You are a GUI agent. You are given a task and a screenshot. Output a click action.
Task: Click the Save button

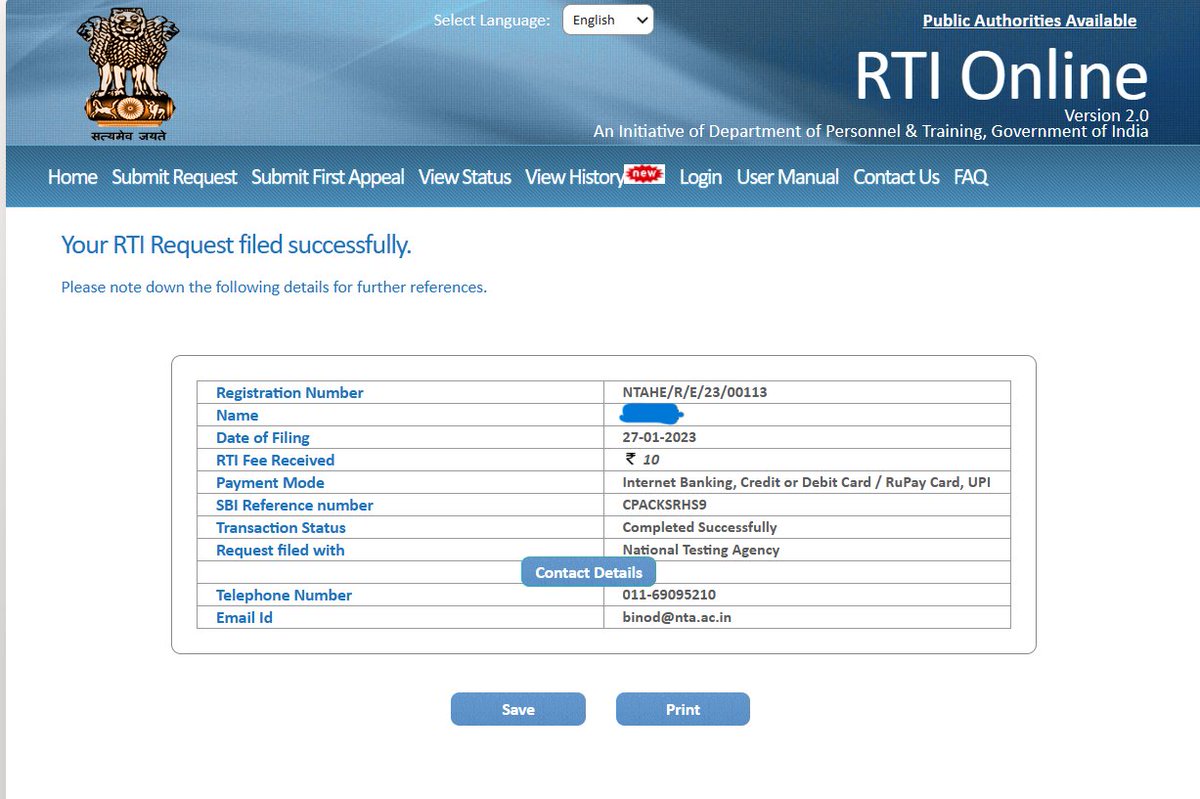pyautogui.click(x=518, y=709)
